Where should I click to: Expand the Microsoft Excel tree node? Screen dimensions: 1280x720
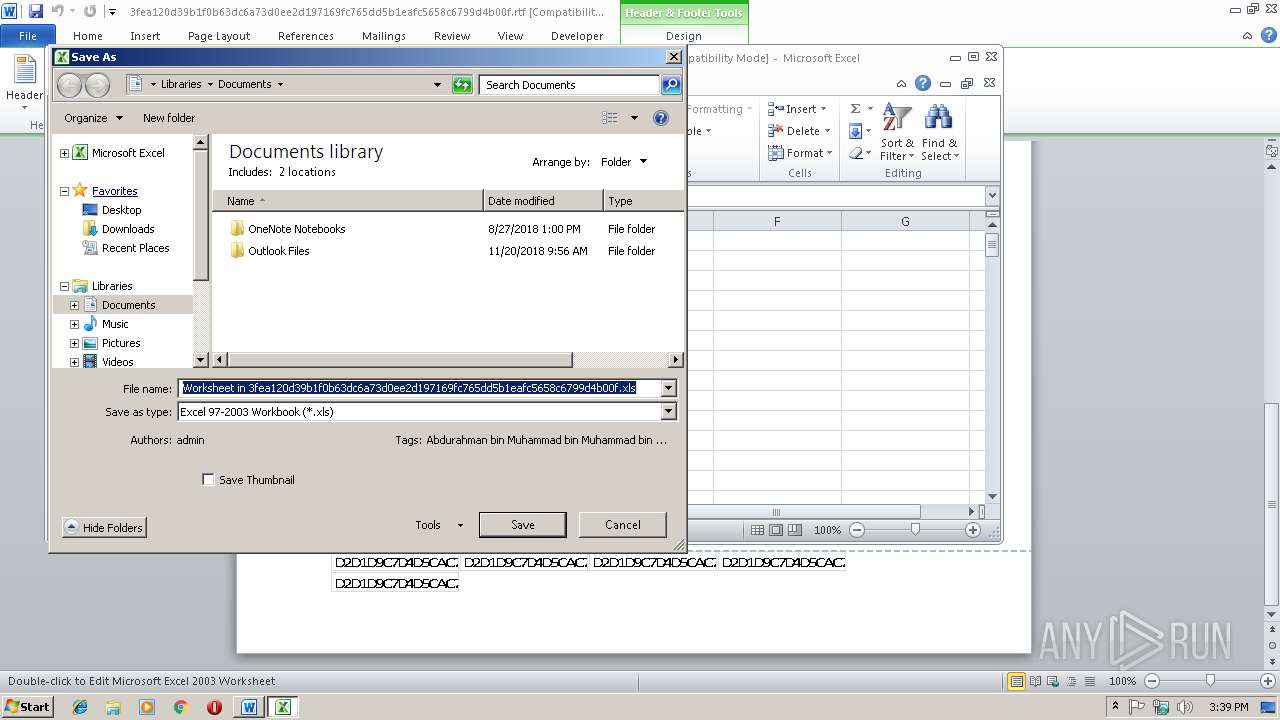click(65, 153)
